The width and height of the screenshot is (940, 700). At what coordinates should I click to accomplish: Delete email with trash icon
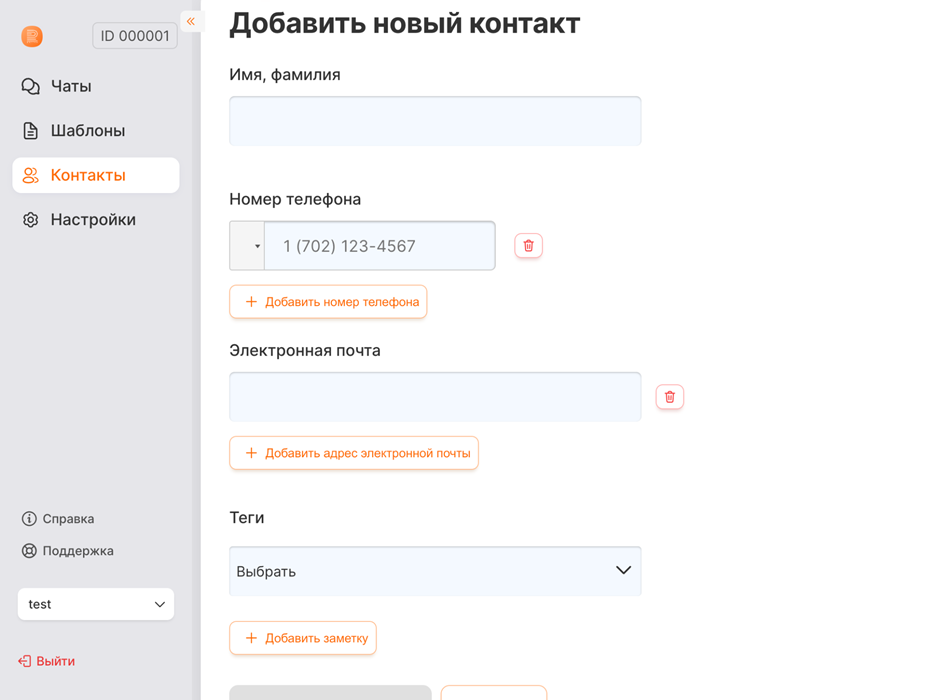[670, 397]
